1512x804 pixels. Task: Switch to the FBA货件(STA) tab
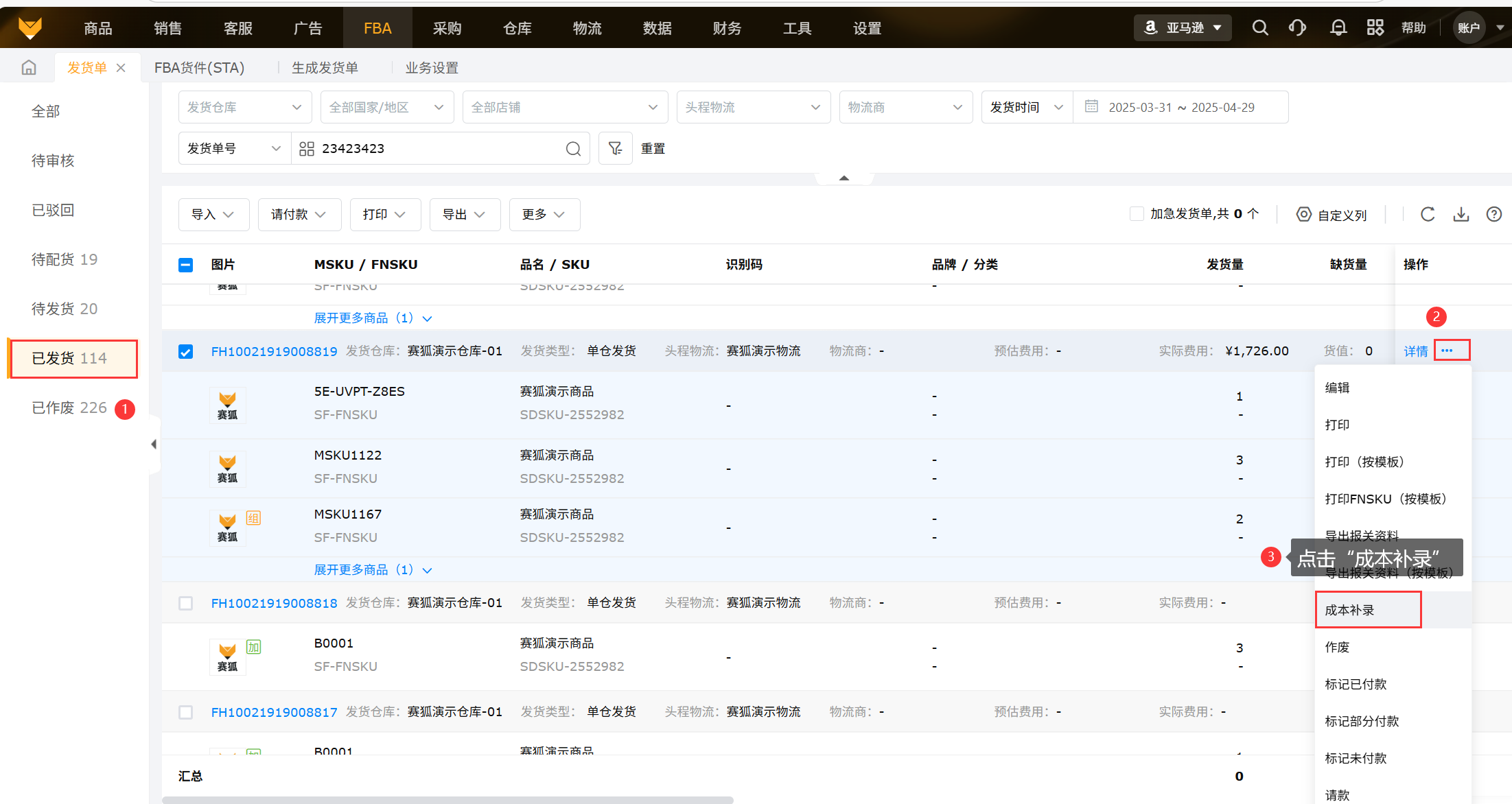(199, 67)
